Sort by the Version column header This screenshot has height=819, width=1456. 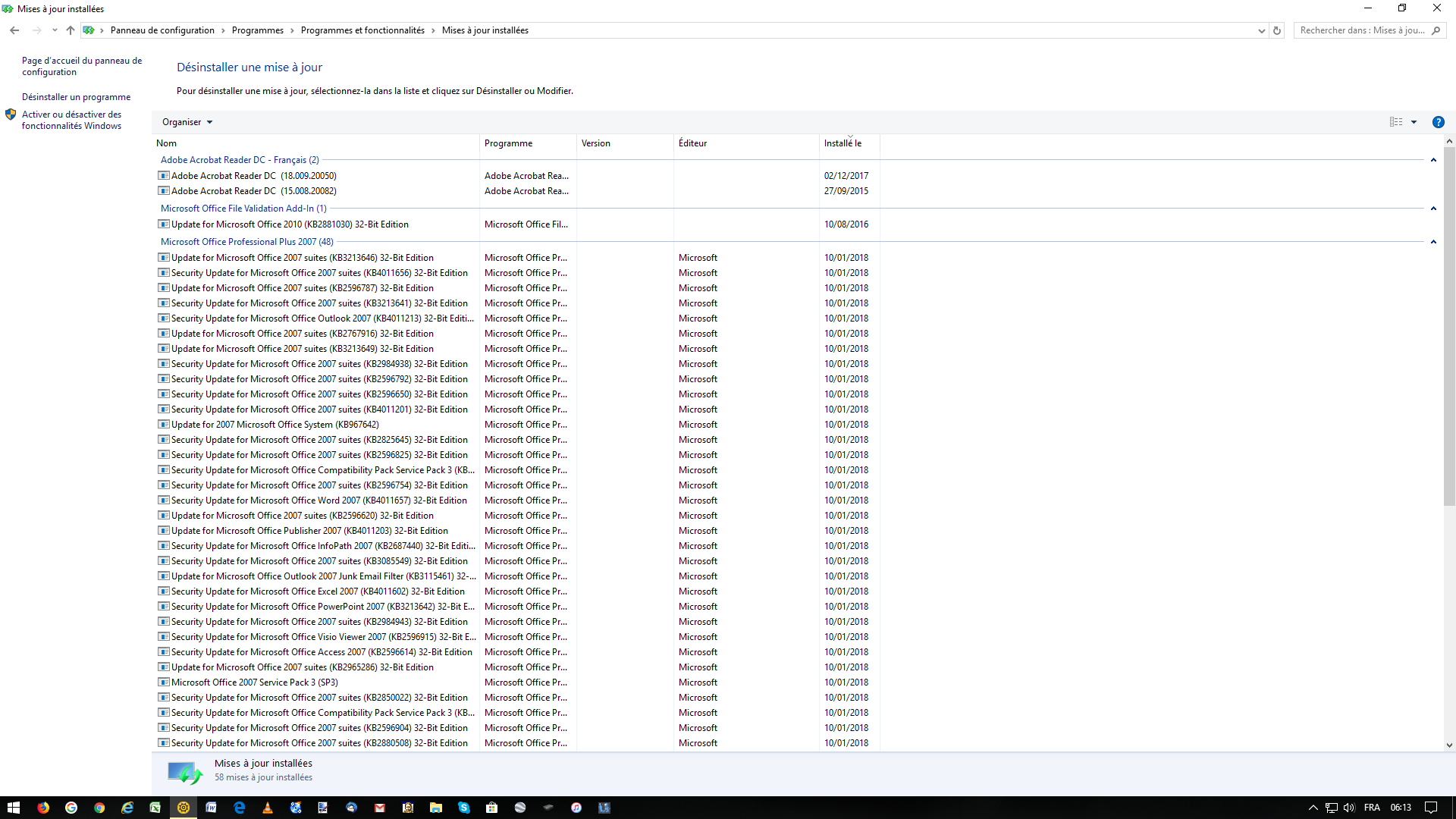click(625, 143)
